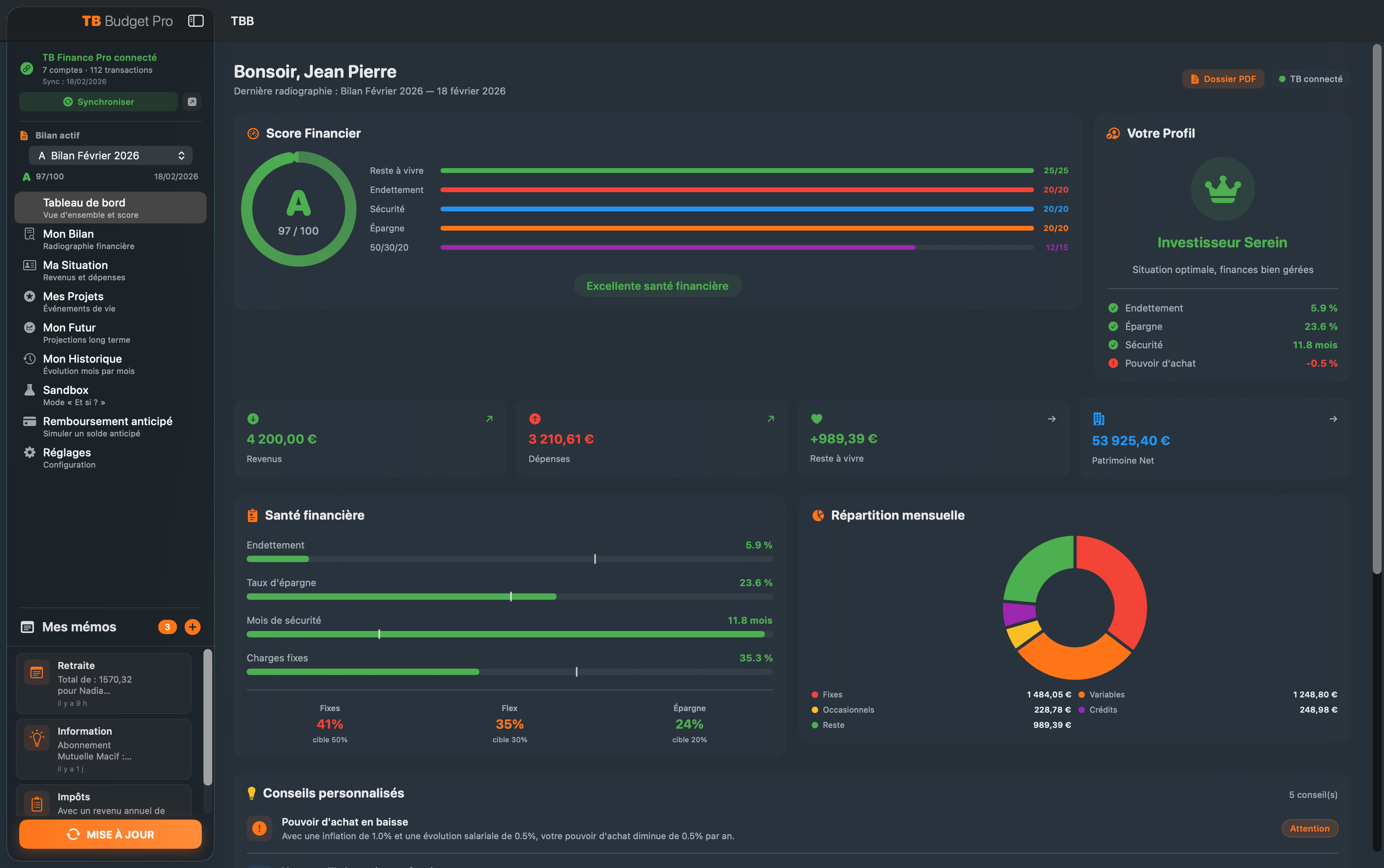Open the Dépenses card arrow icon

tap(770, 419)
